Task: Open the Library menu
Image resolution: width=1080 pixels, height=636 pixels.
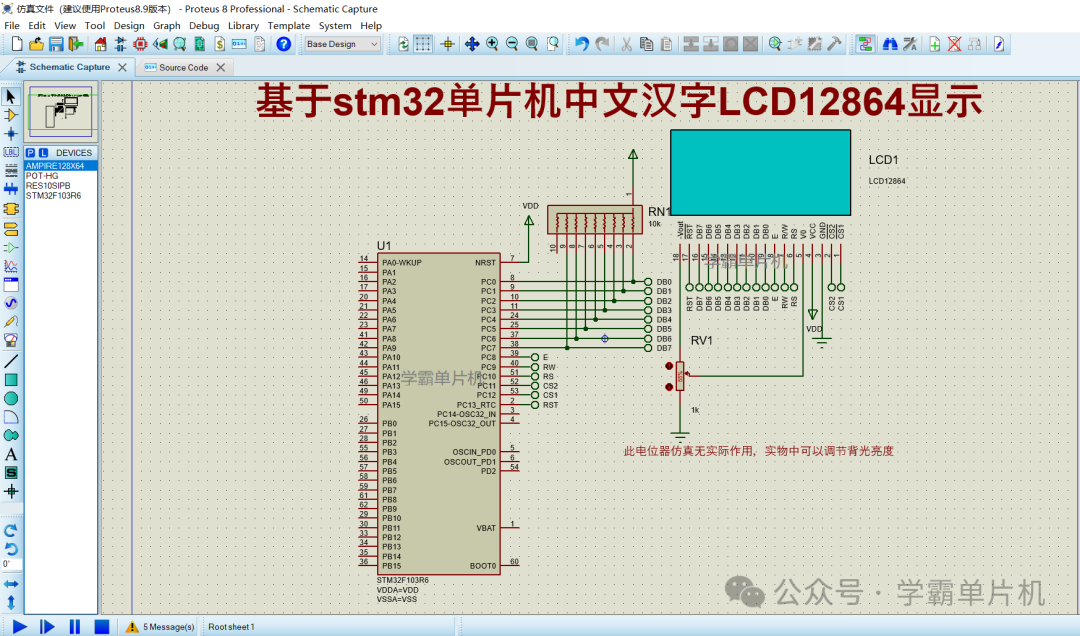Action: (x=243, y=25)
